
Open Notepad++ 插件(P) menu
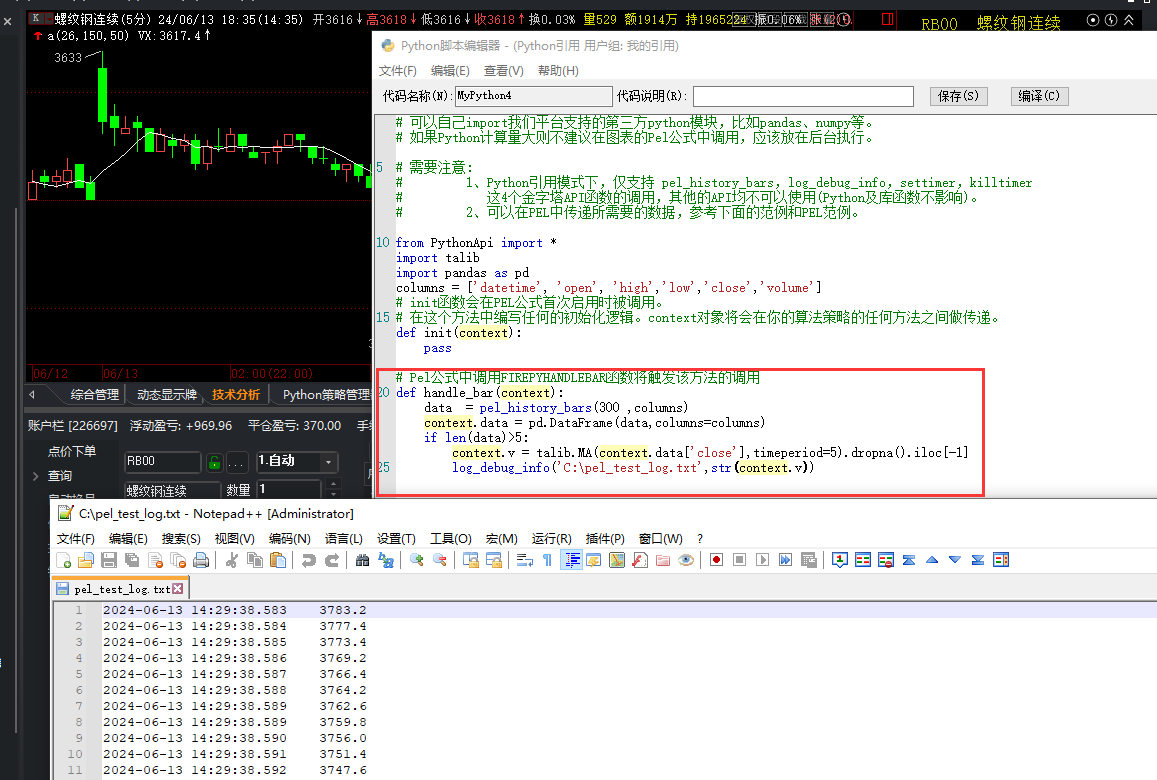click(605, 539)
